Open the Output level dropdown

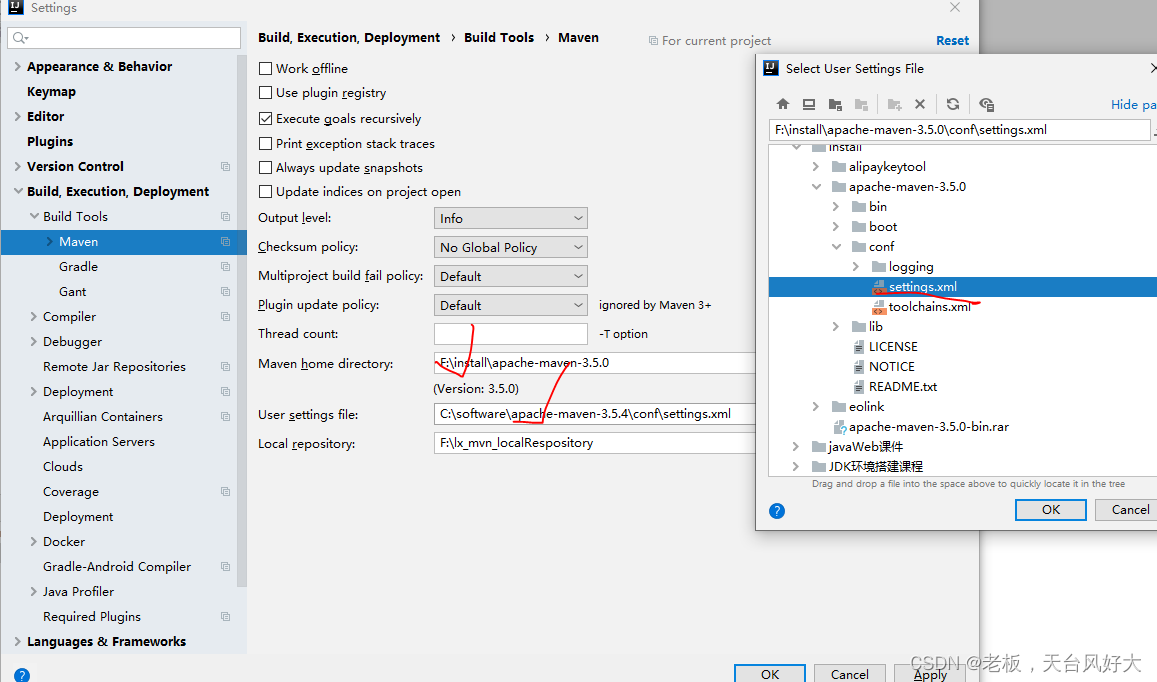(x=511, y=218)
